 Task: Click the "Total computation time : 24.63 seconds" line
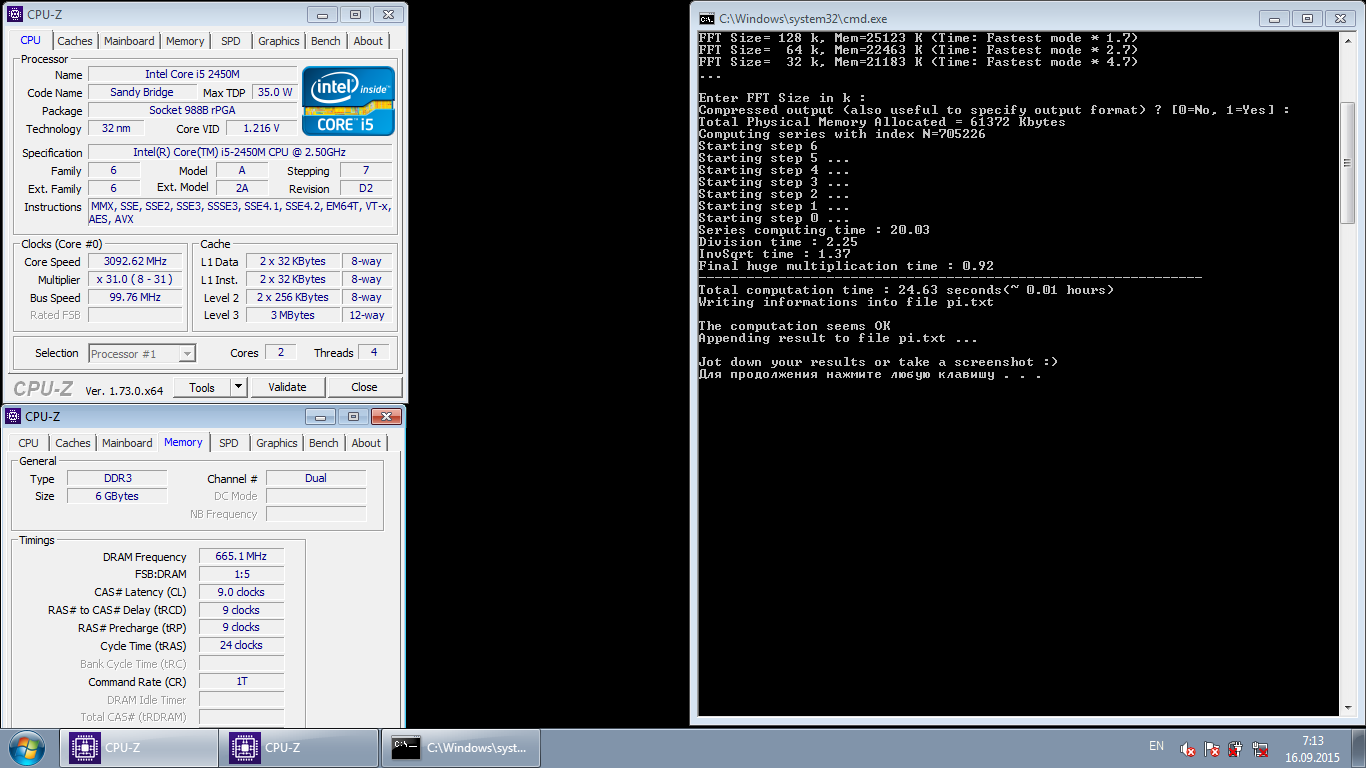click(906, 290)
